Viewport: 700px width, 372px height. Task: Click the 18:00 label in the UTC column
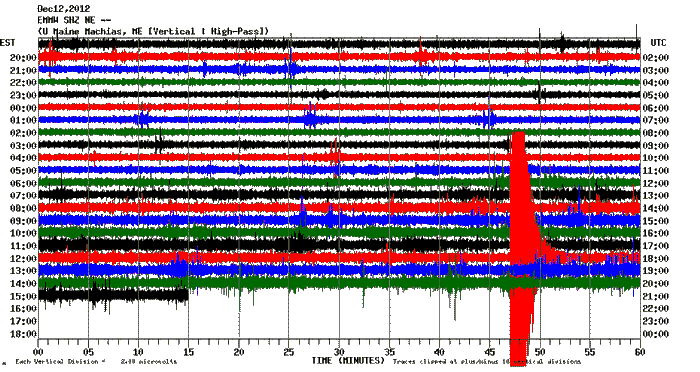pyautogui.click(x=655, y=259)
